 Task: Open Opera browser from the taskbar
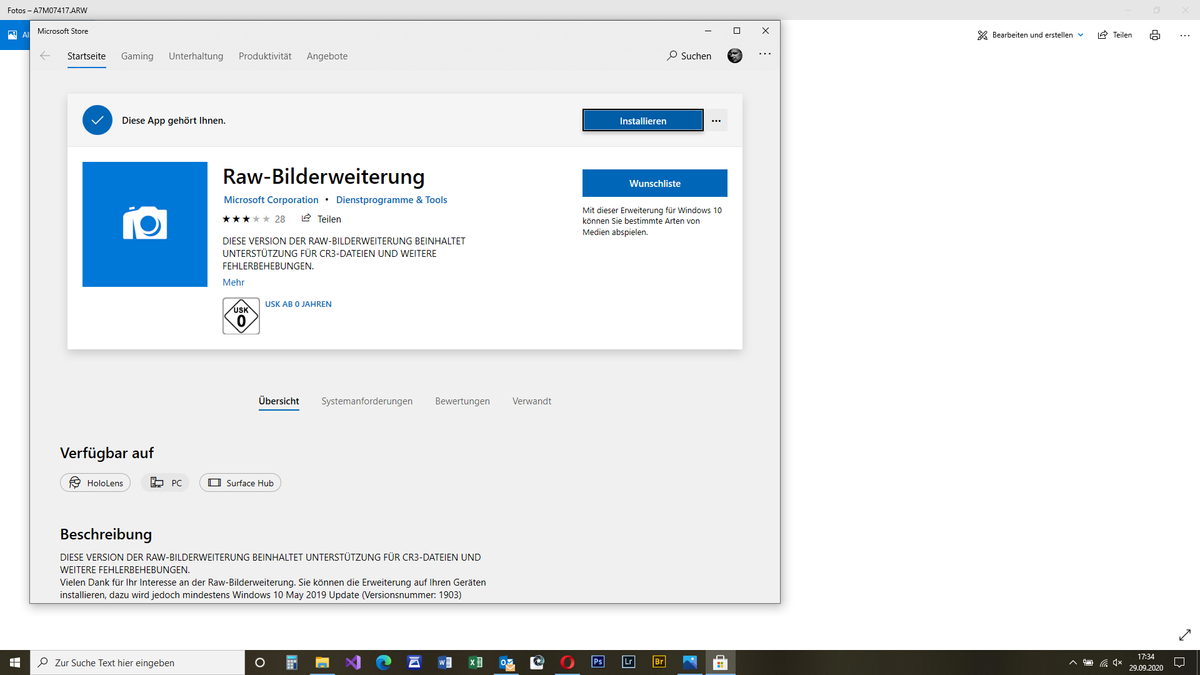[x=566, y=661]
